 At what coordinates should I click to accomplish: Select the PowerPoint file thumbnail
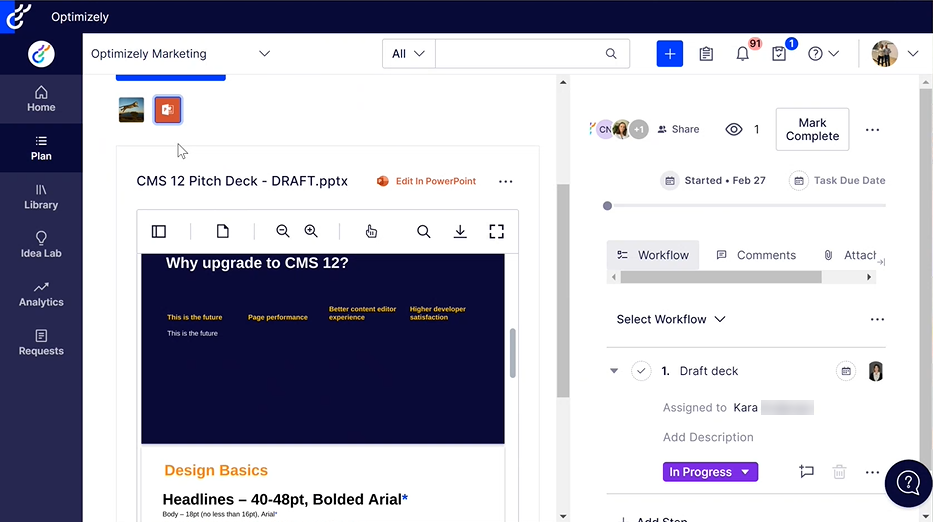point(168,110)
